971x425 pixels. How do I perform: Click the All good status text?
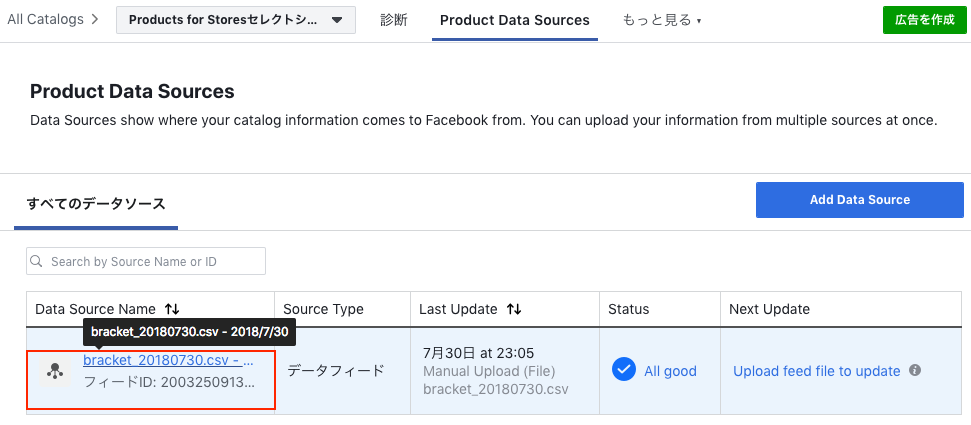tap(670, 370)
